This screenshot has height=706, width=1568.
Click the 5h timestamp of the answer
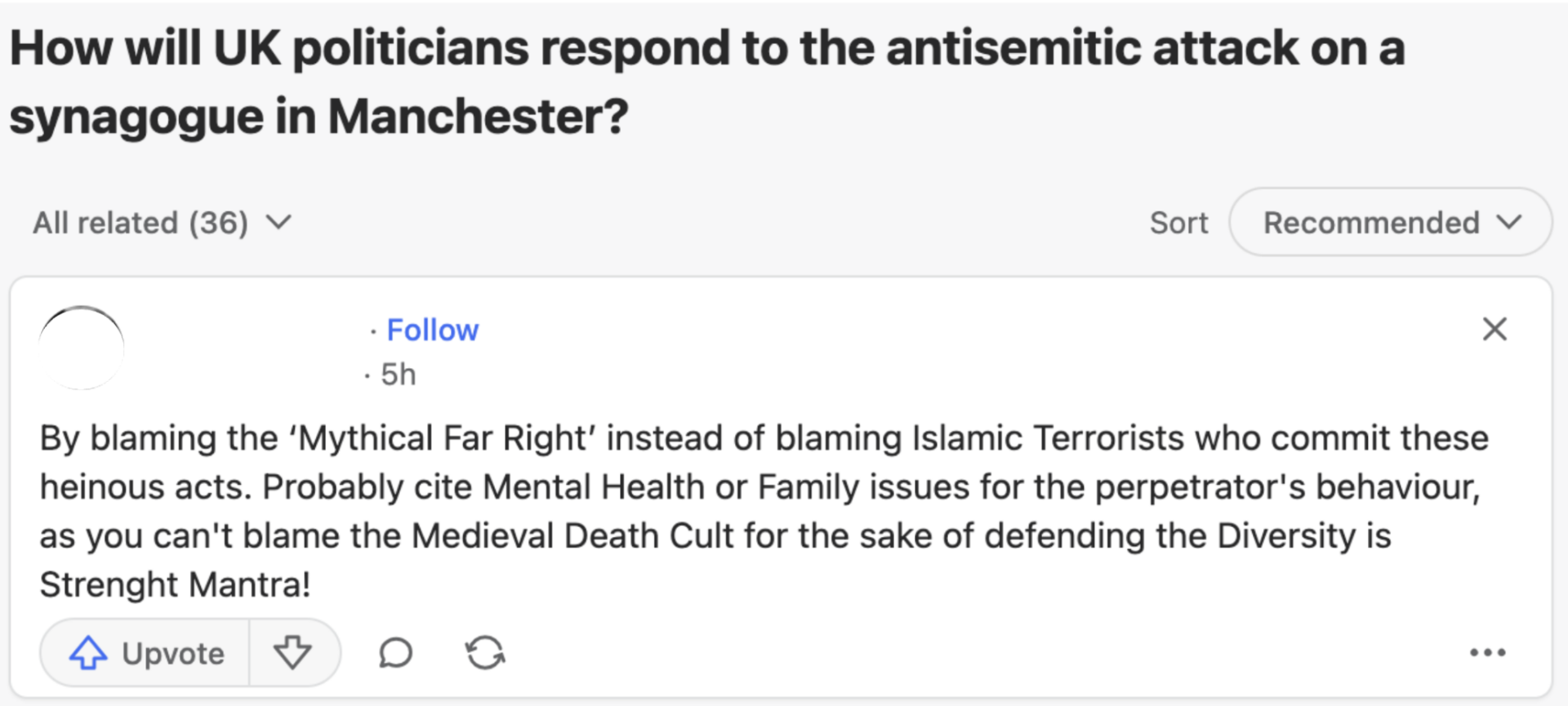click(399, 375)
